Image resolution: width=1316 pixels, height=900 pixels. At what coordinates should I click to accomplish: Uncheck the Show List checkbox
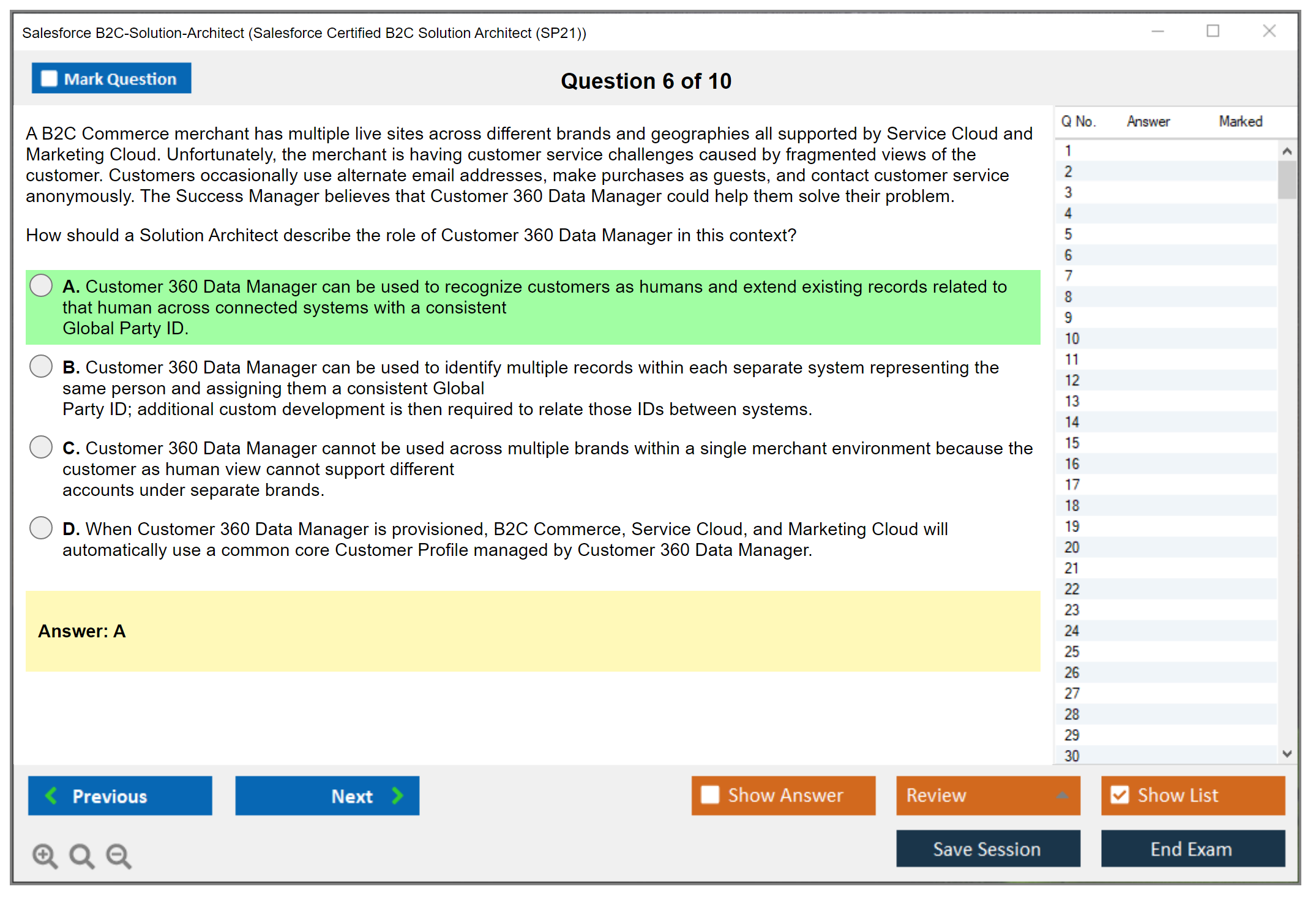pos(1120,795)
